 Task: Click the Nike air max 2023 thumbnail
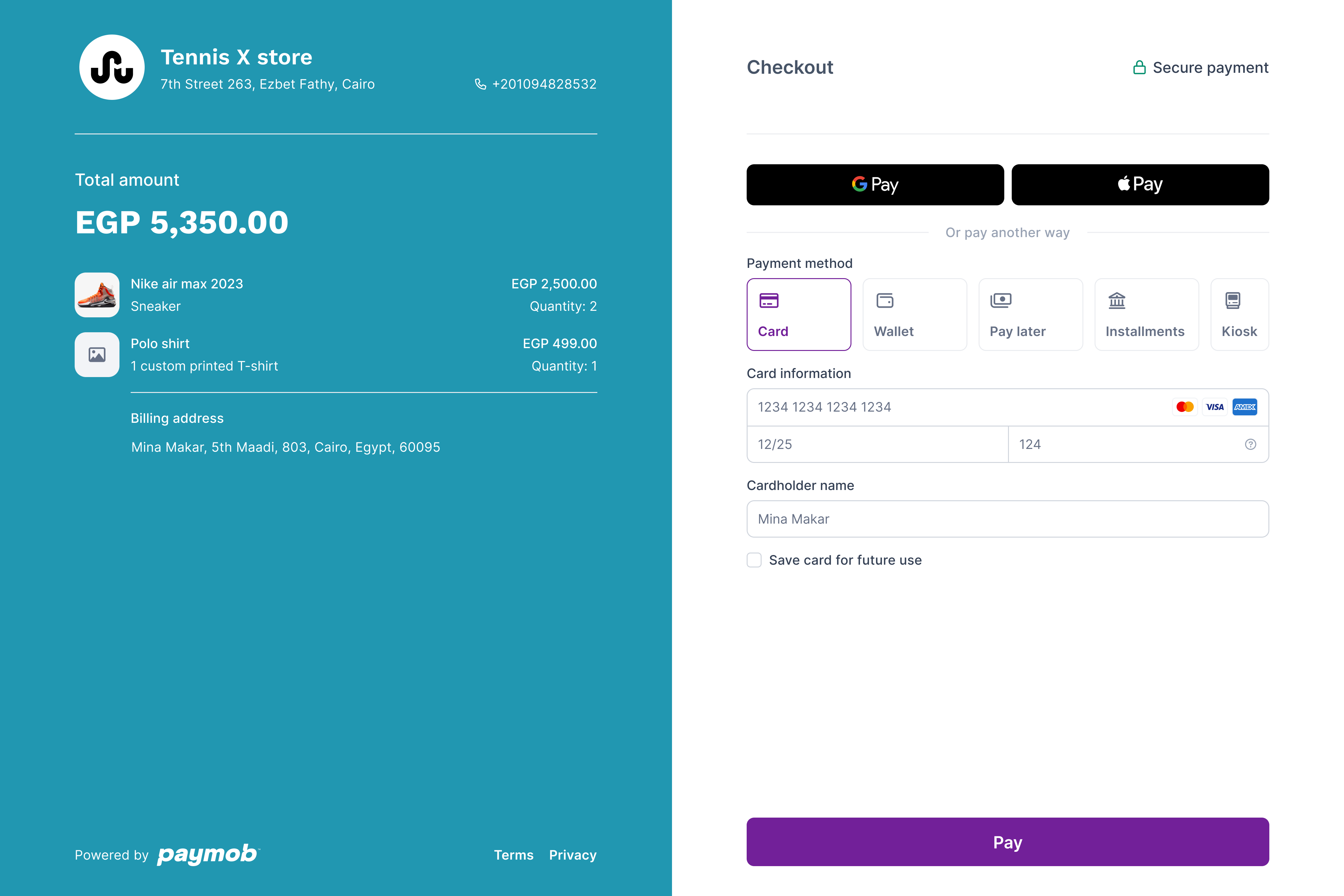pyautogui.click(x=96, y=295)
